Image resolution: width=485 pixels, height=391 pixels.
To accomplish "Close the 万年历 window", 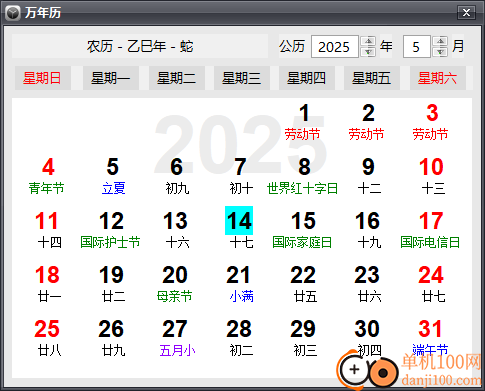I will (x=466, y=13).
